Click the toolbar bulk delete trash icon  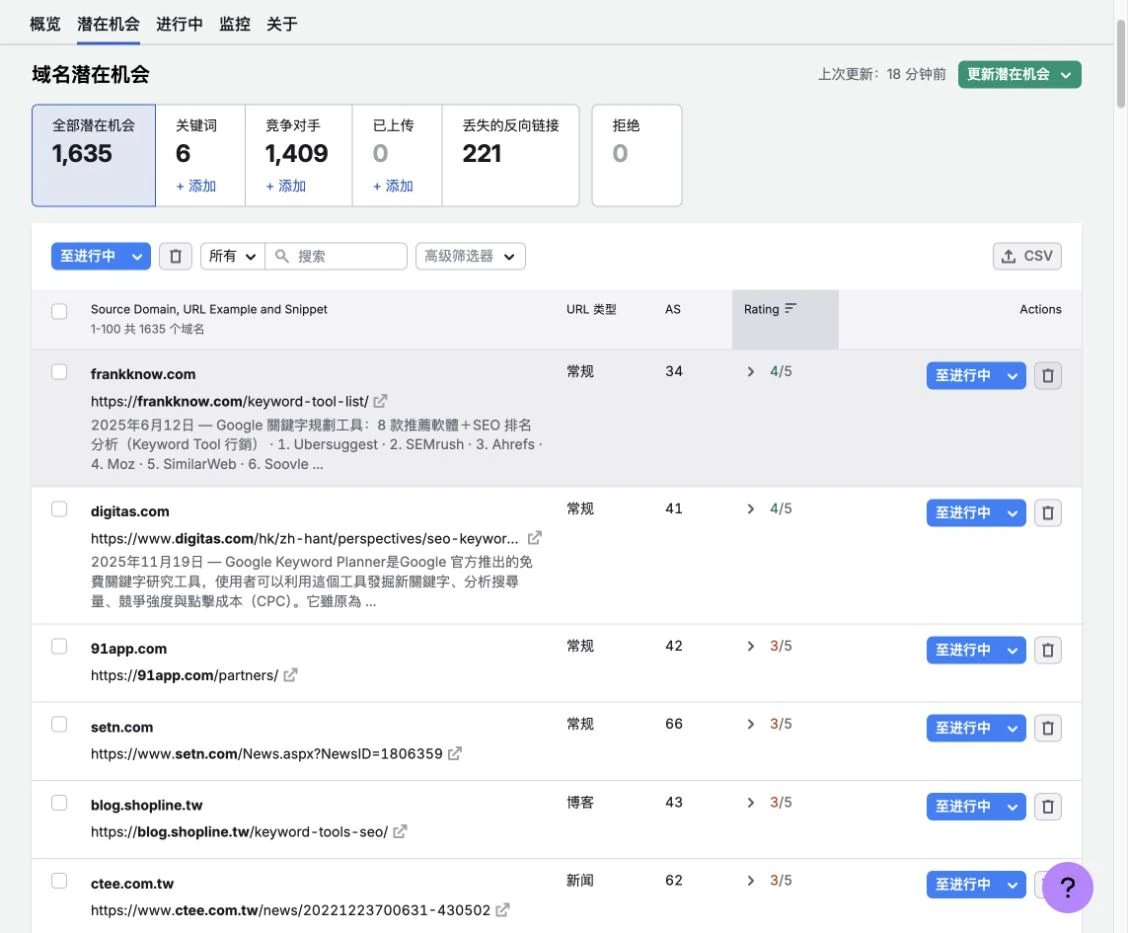pyautogui.click(x=176, y=256)
